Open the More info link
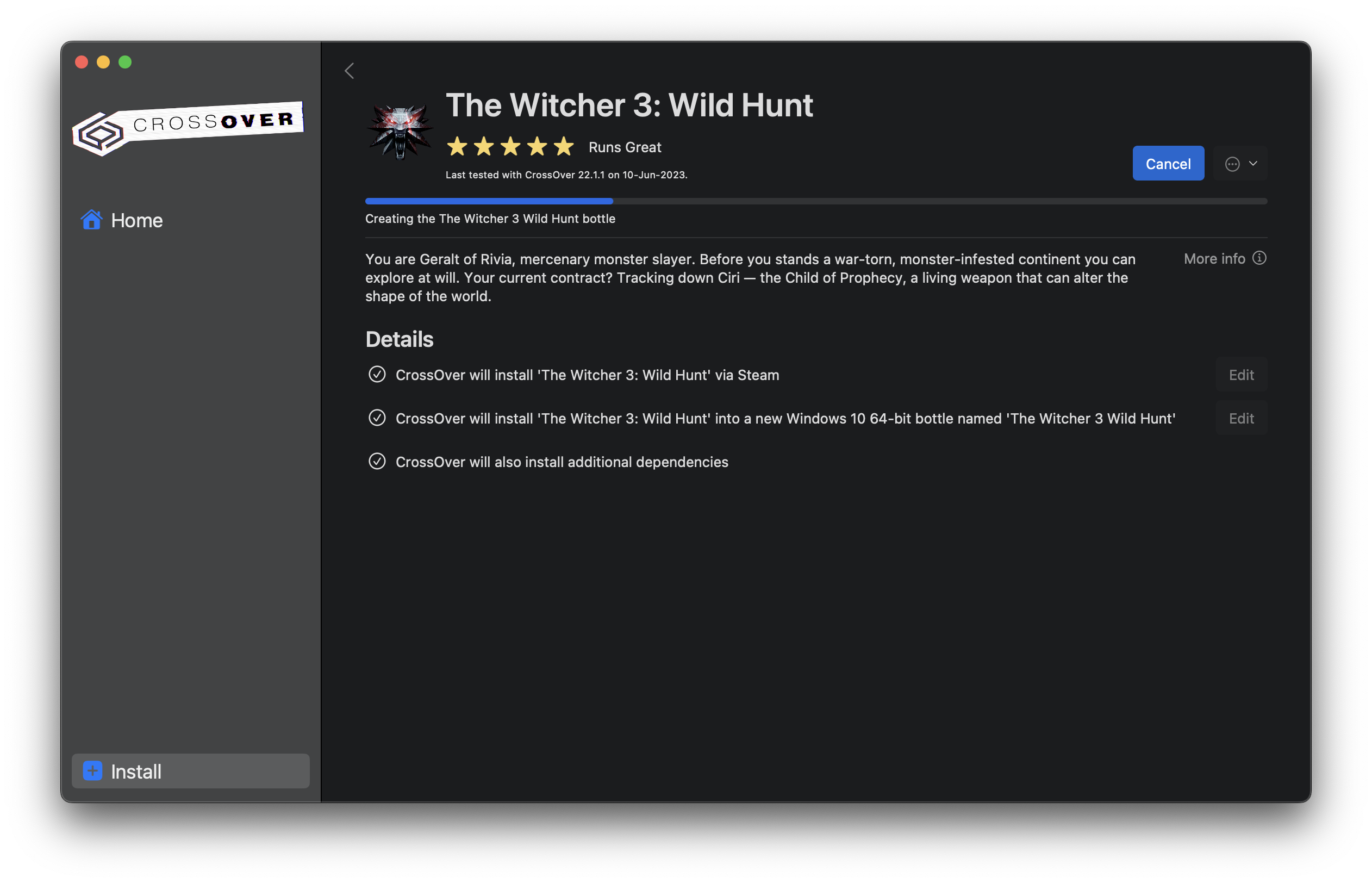The height and width of the screenshot is (883, 1372). tap(1214, 259)
